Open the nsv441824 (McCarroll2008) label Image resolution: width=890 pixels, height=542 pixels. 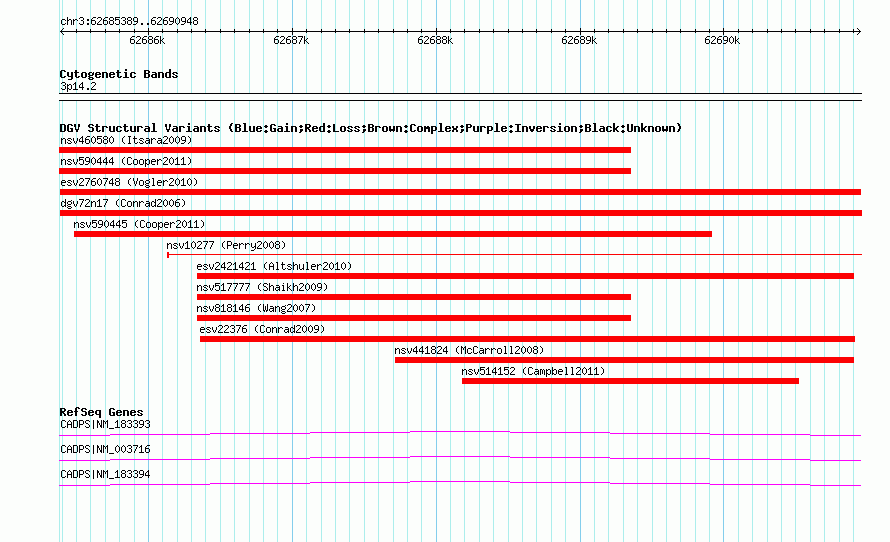click(x=469, y=350)
